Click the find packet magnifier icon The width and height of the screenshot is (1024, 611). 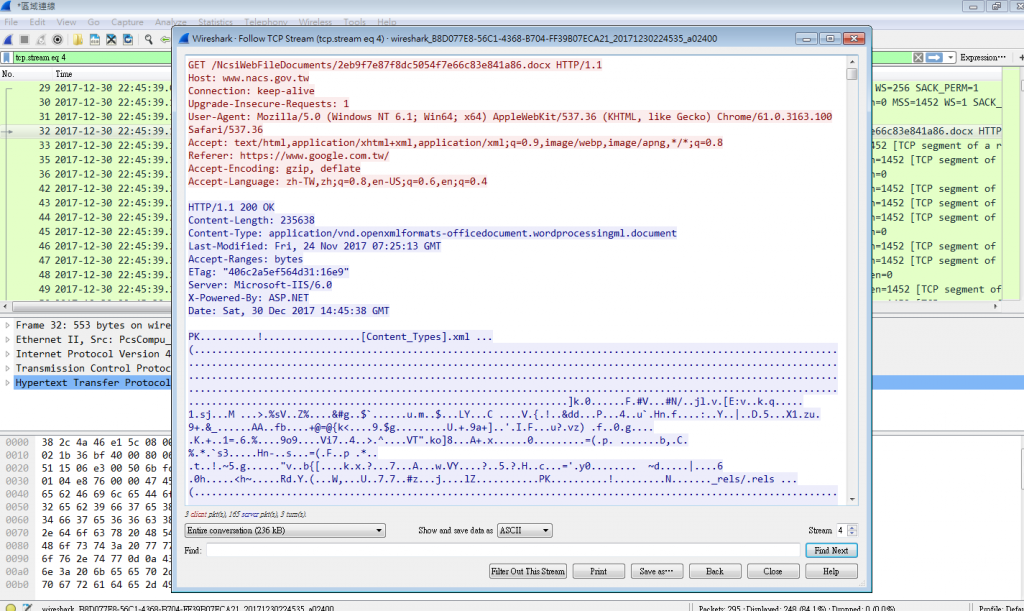(x=148, y=40)
